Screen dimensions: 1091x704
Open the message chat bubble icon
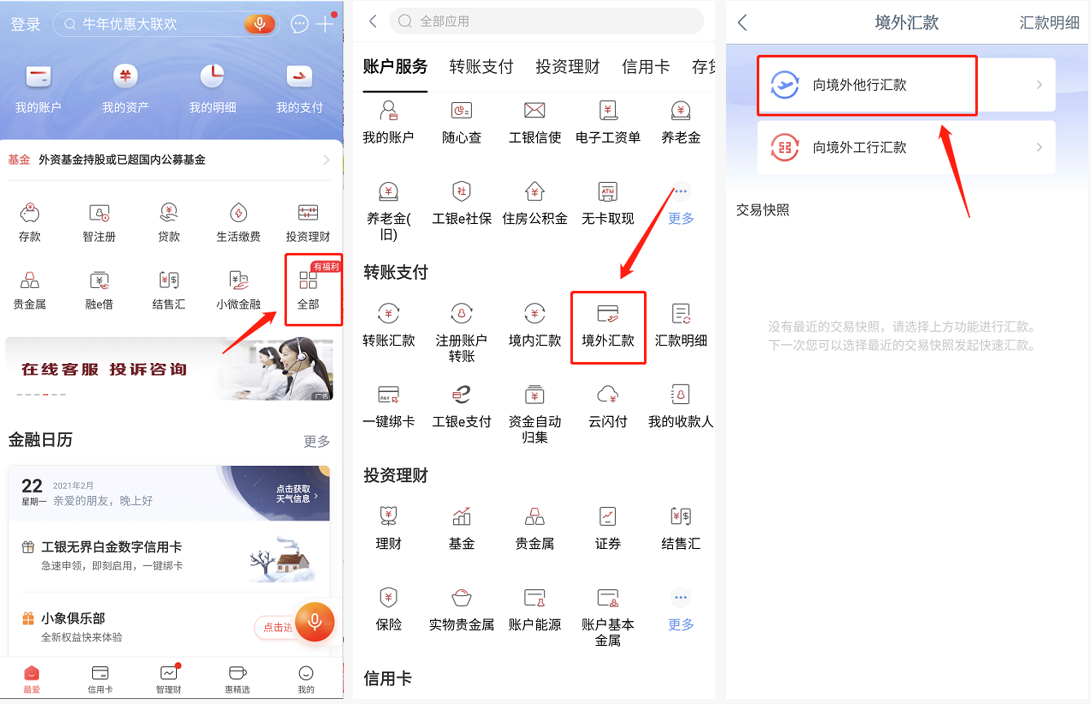pos(299,24)
